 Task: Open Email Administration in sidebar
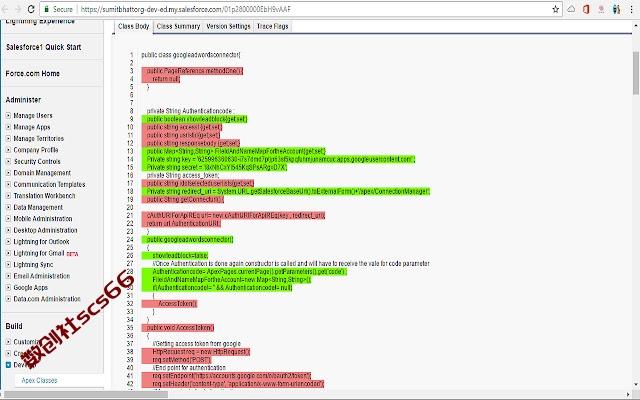click(x=42, y=276)
